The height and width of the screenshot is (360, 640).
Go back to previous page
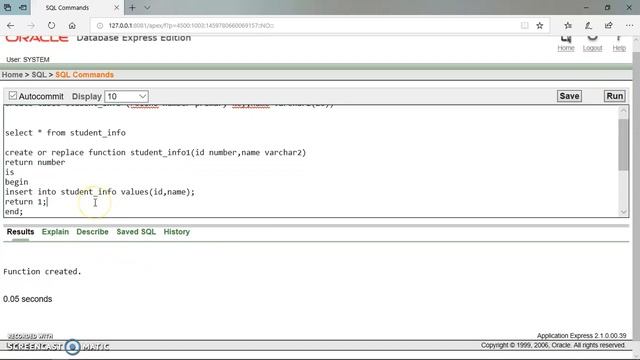tap(11, 25)
